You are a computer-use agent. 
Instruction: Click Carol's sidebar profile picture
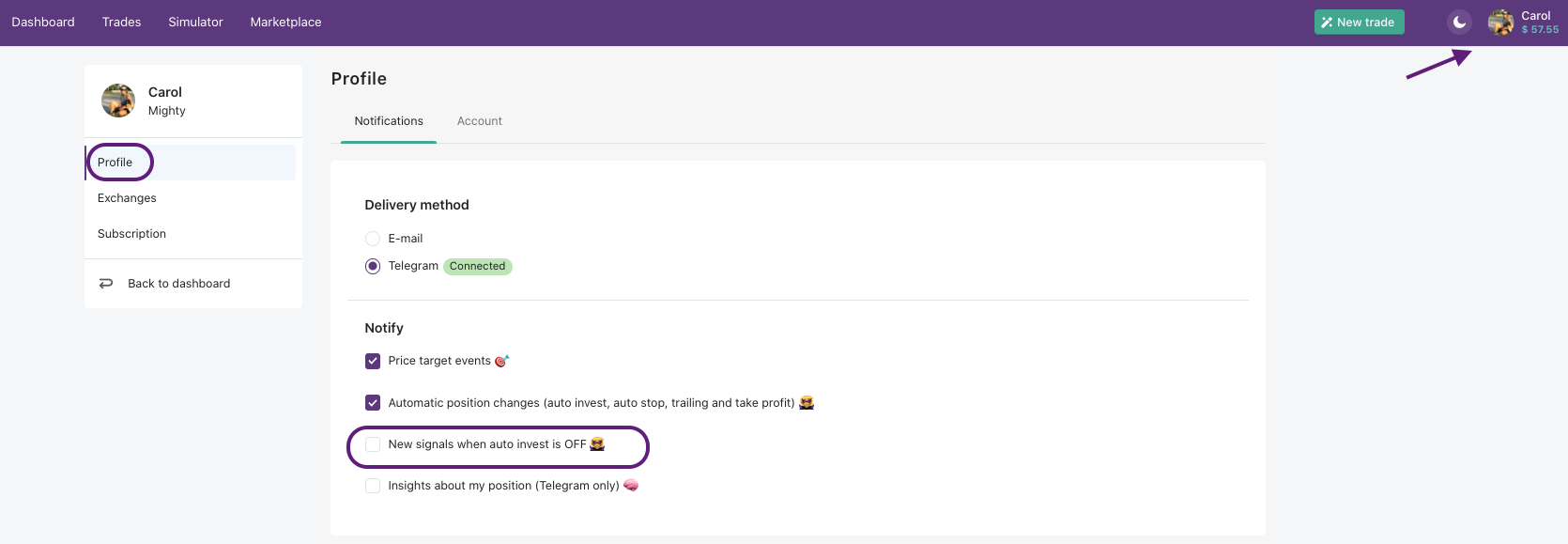pyautogui.click(x=118, y=101)
